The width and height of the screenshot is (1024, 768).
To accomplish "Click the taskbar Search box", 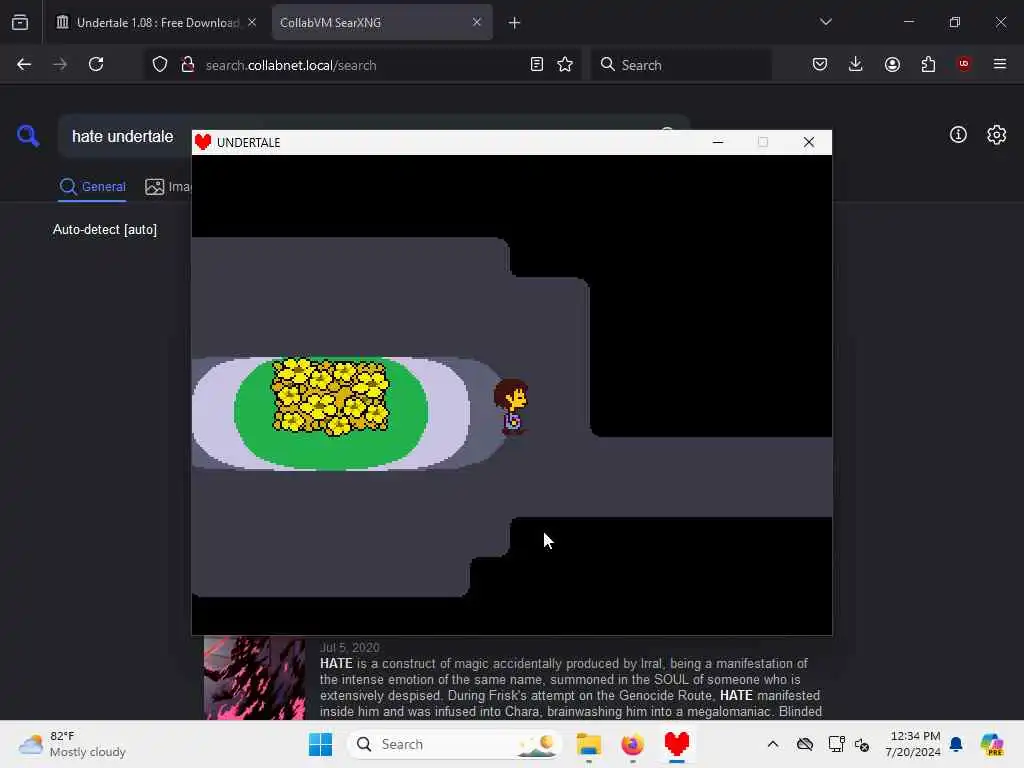I will (455, 744).
